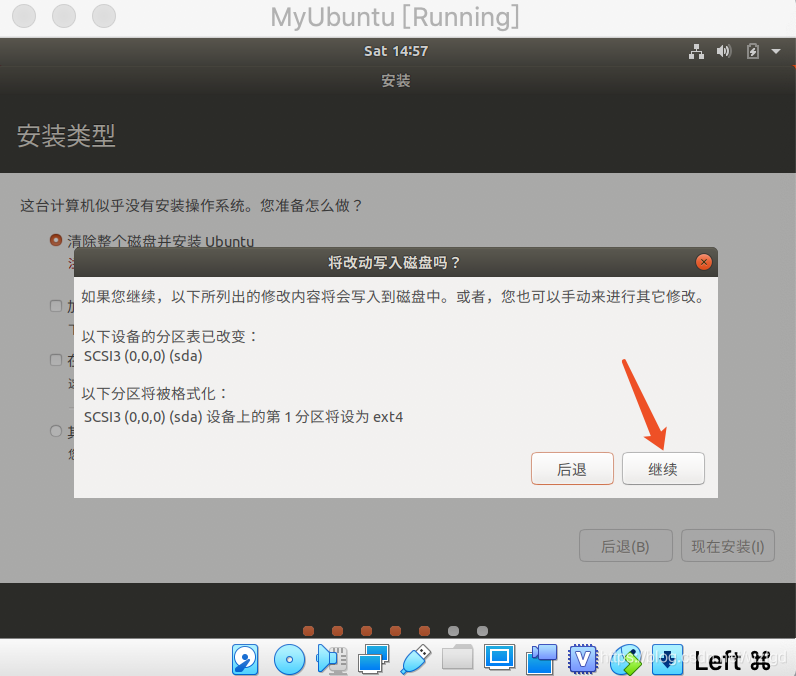Viewport: 796px width, 676px height.
Task: Click the USB devices status icon
Action: pyautogui.click(x=415, y=659)
